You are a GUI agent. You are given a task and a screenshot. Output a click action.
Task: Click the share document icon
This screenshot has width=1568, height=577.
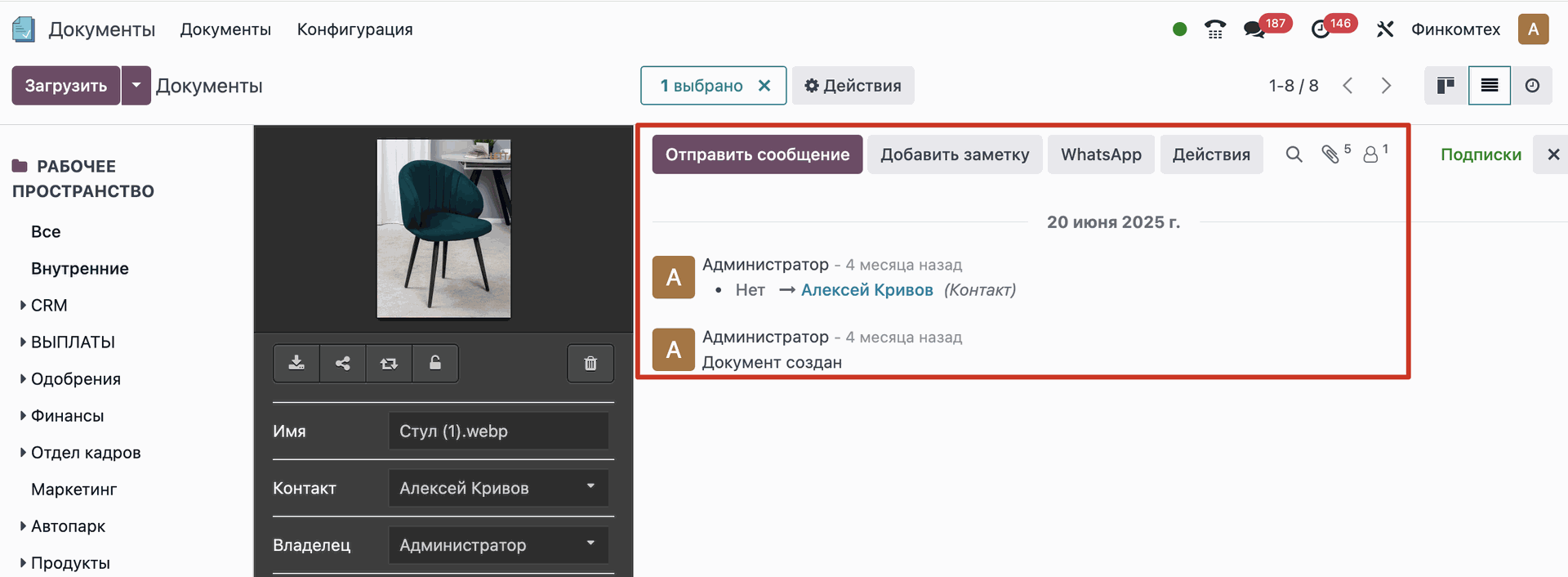coord(343,364)
